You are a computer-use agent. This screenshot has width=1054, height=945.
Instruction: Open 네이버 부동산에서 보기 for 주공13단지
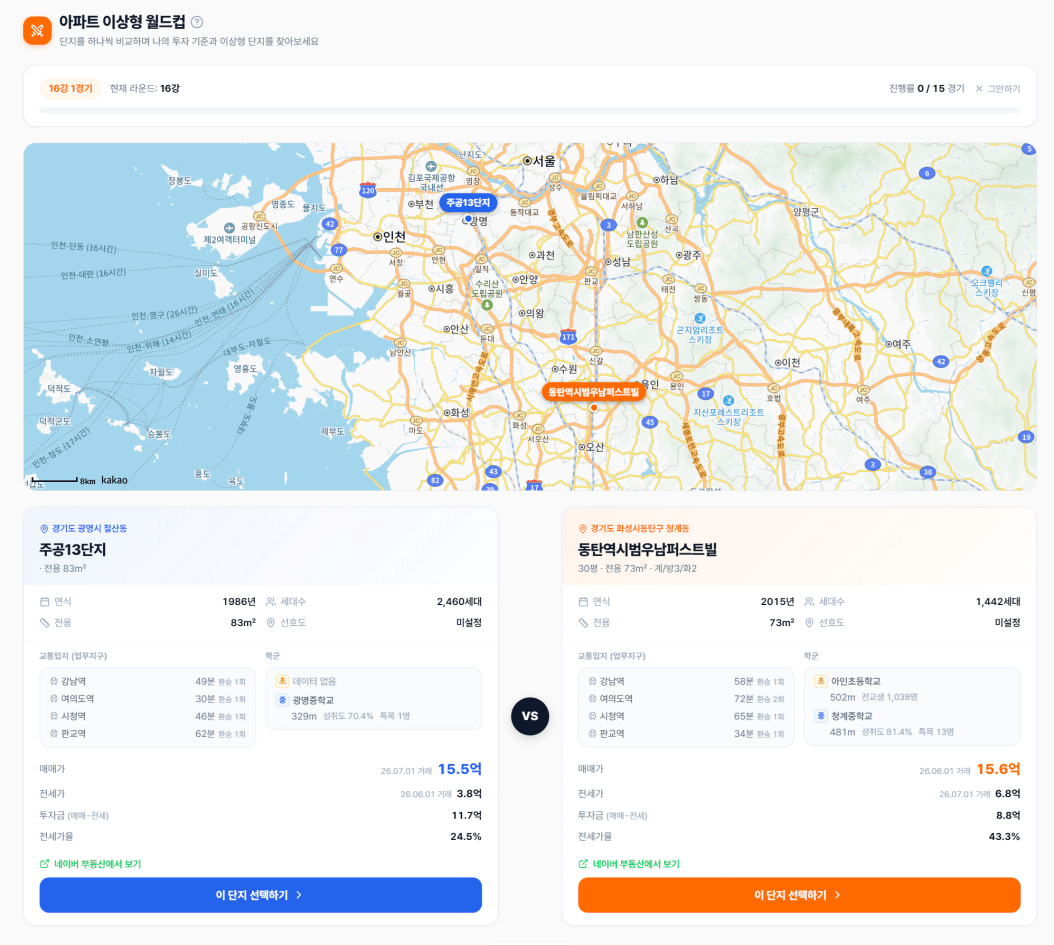[x=91, y=864]
